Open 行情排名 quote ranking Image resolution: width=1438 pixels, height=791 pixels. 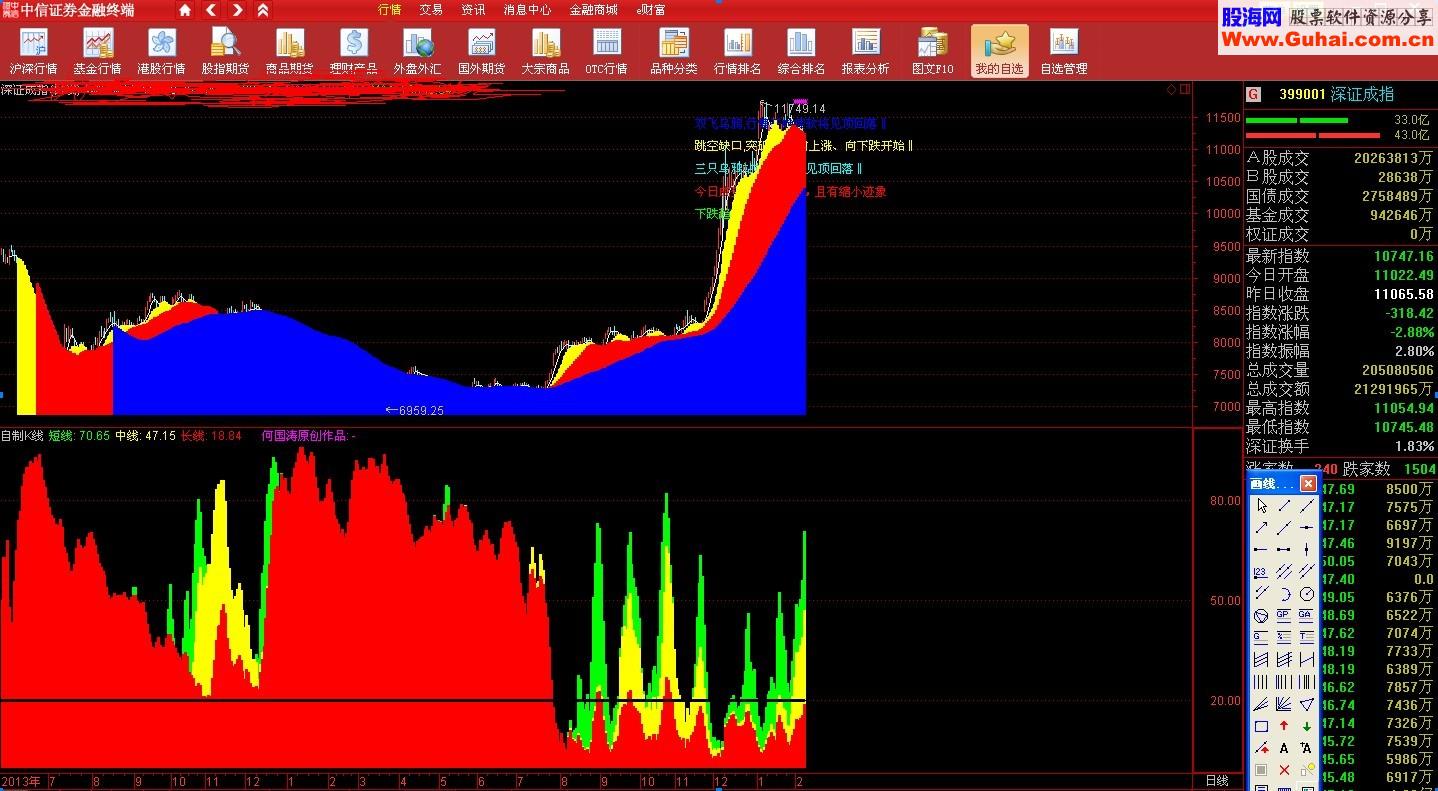(x=737, y=50)
